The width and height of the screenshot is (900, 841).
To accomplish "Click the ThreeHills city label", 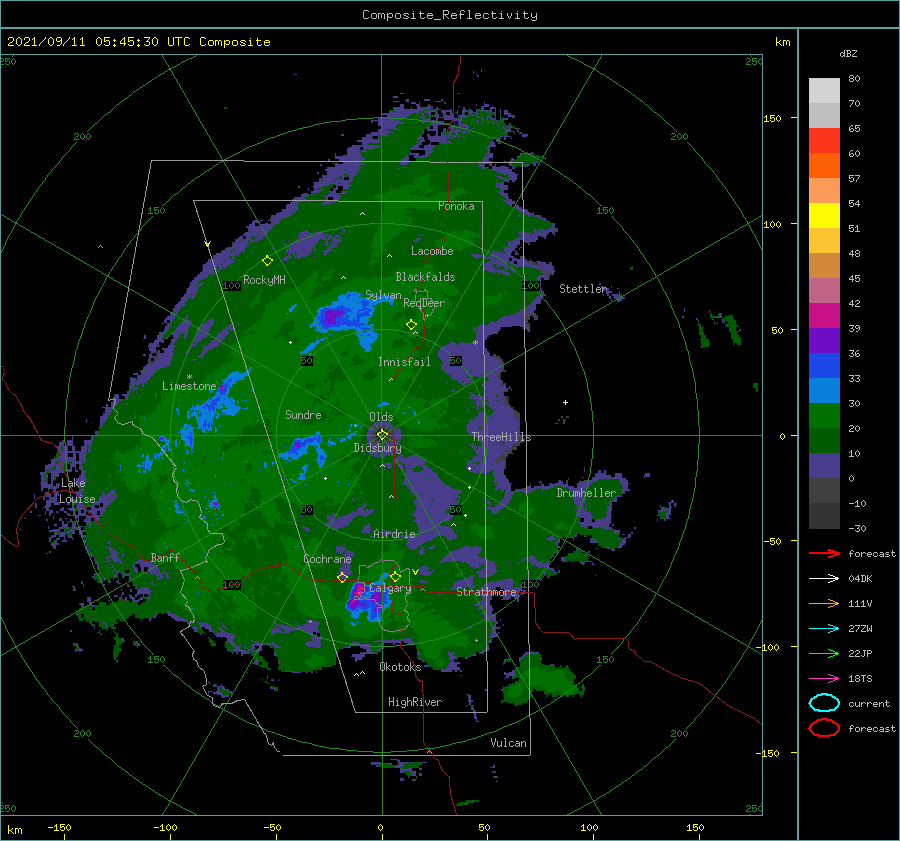I will tap(501, 437).
